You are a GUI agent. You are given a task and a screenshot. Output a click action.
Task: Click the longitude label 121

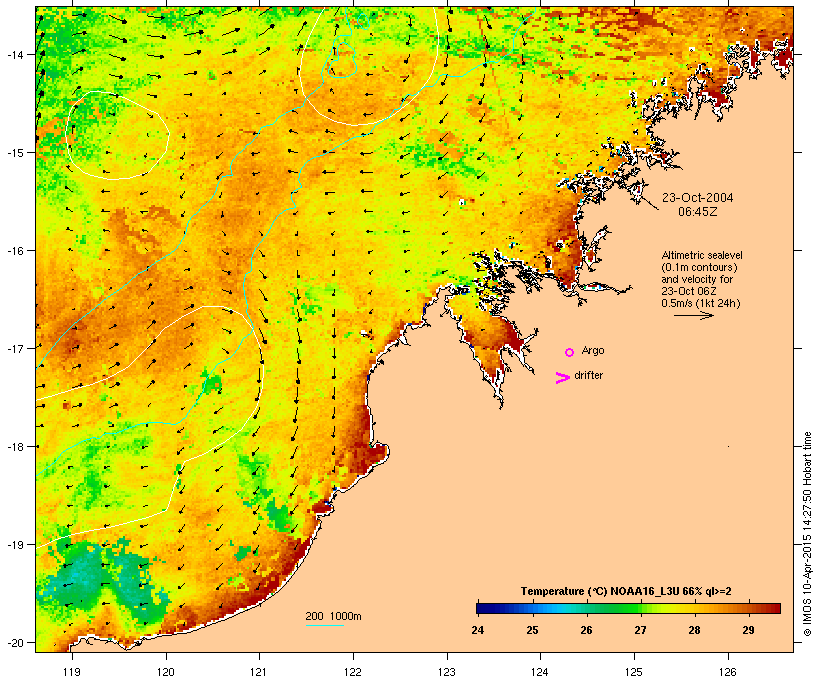point(259,672)
